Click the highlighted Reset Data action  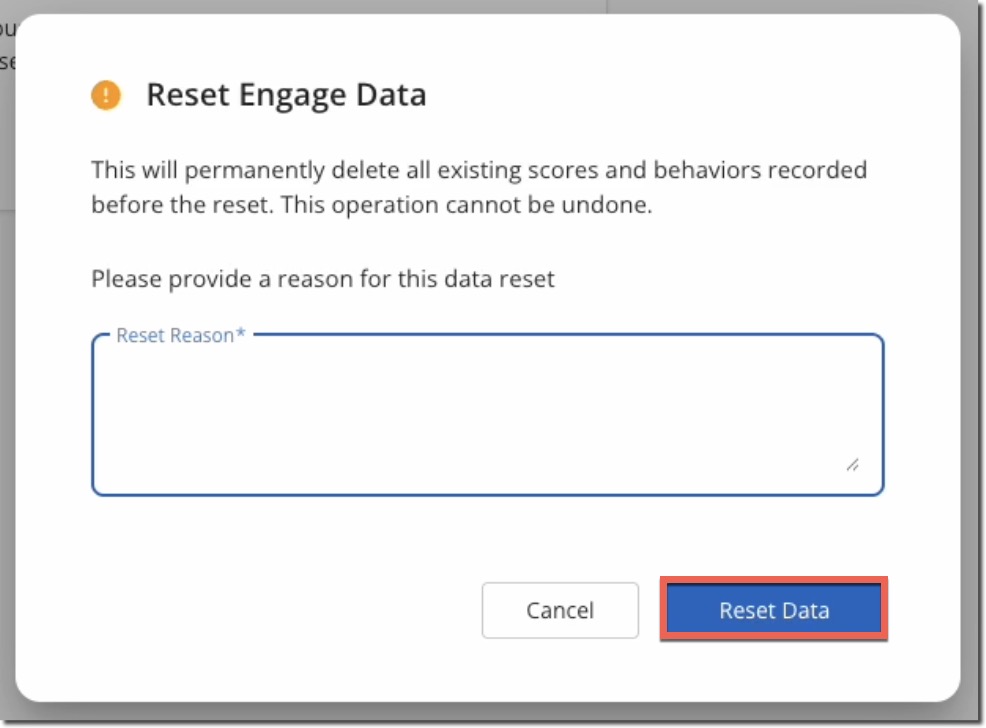coord(772,610)
